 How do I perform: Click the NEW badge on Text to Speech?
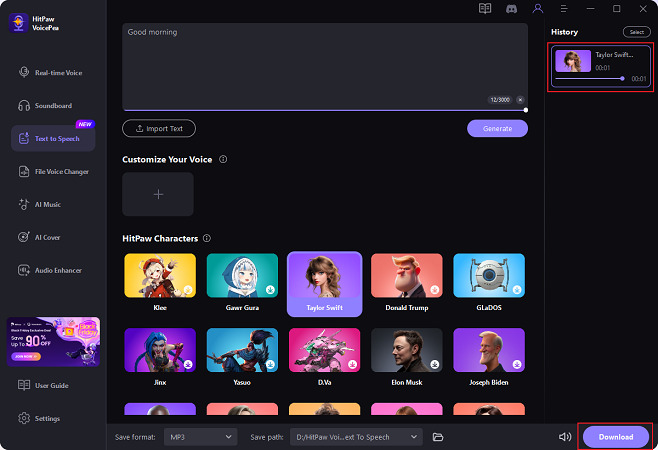coord(85,124)
